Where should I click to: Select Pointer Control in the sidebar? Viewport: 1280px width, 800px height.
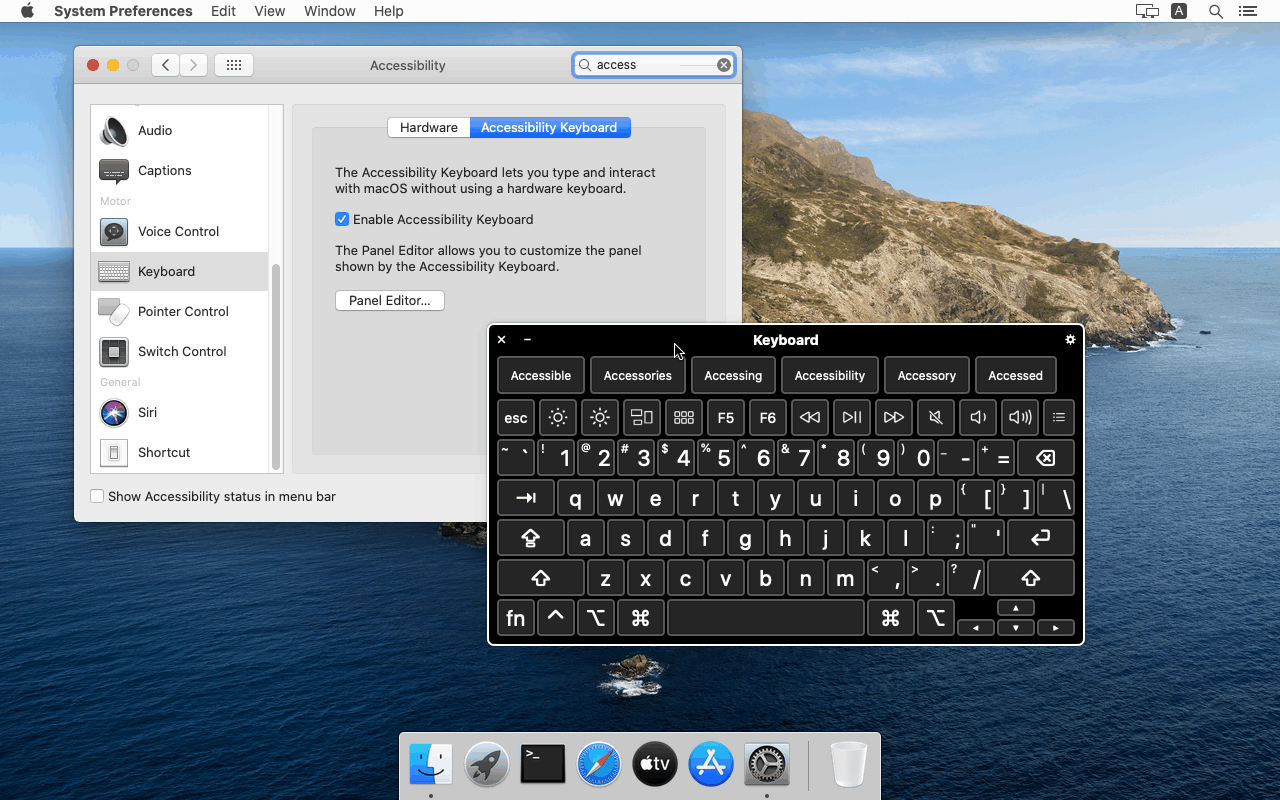coord(179,311)
